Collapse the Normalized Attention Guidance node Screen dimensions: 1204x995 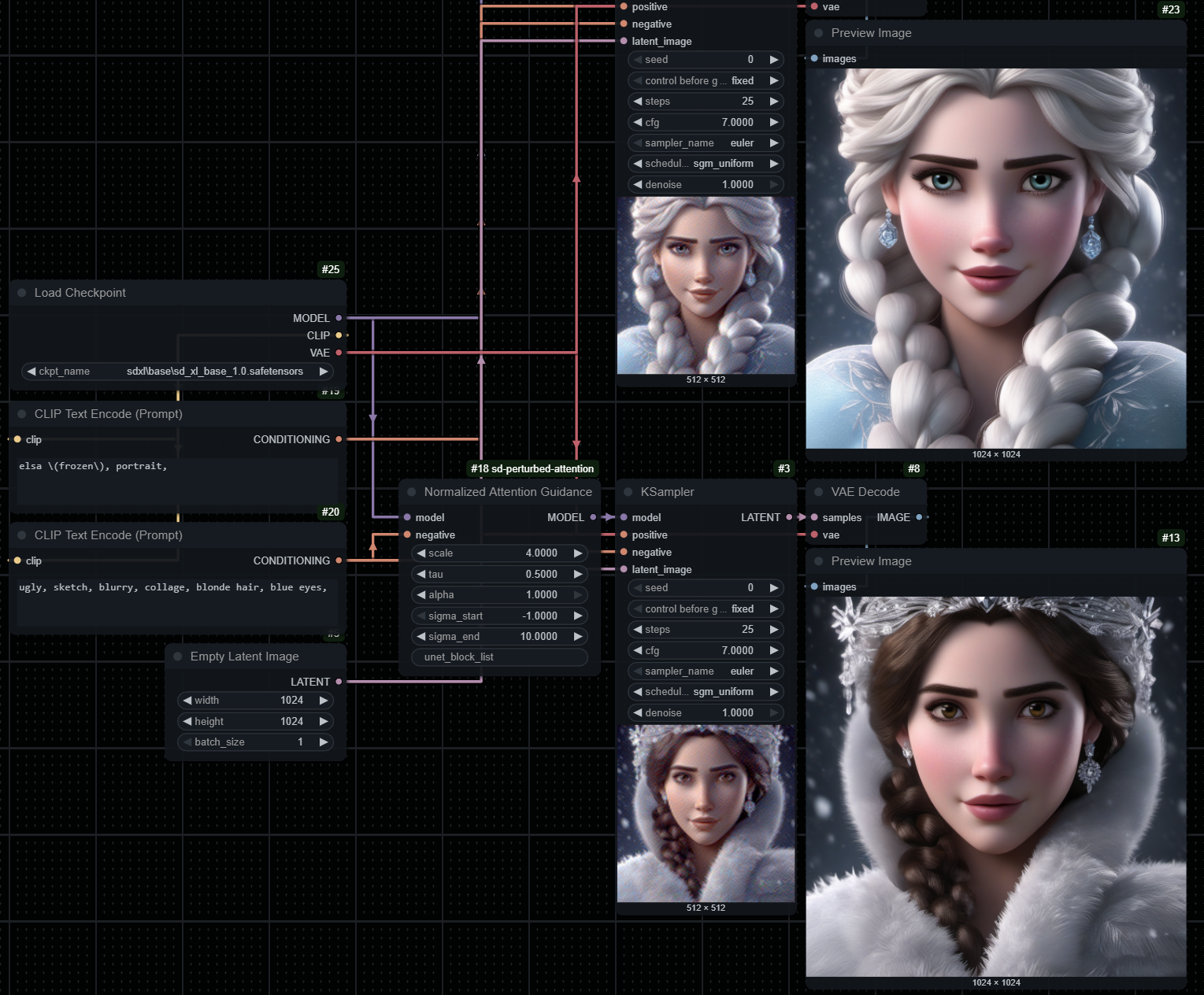click(x=412, y=492)
